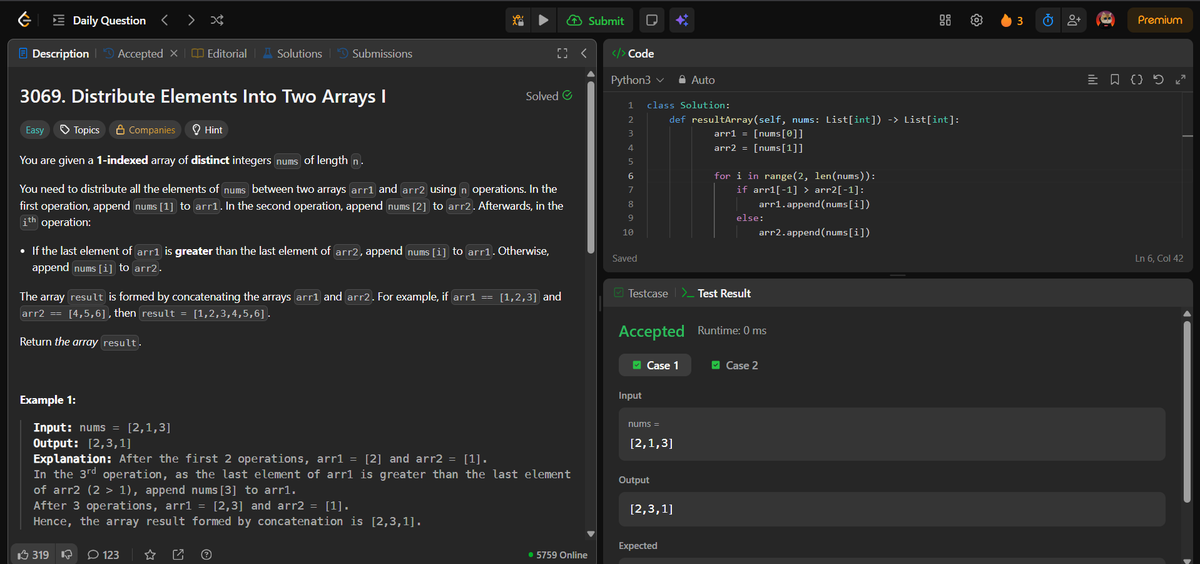The image size is (1200, 564).
Task: Start the timer stopwatch icon
Action: [x=1047, y=20]
